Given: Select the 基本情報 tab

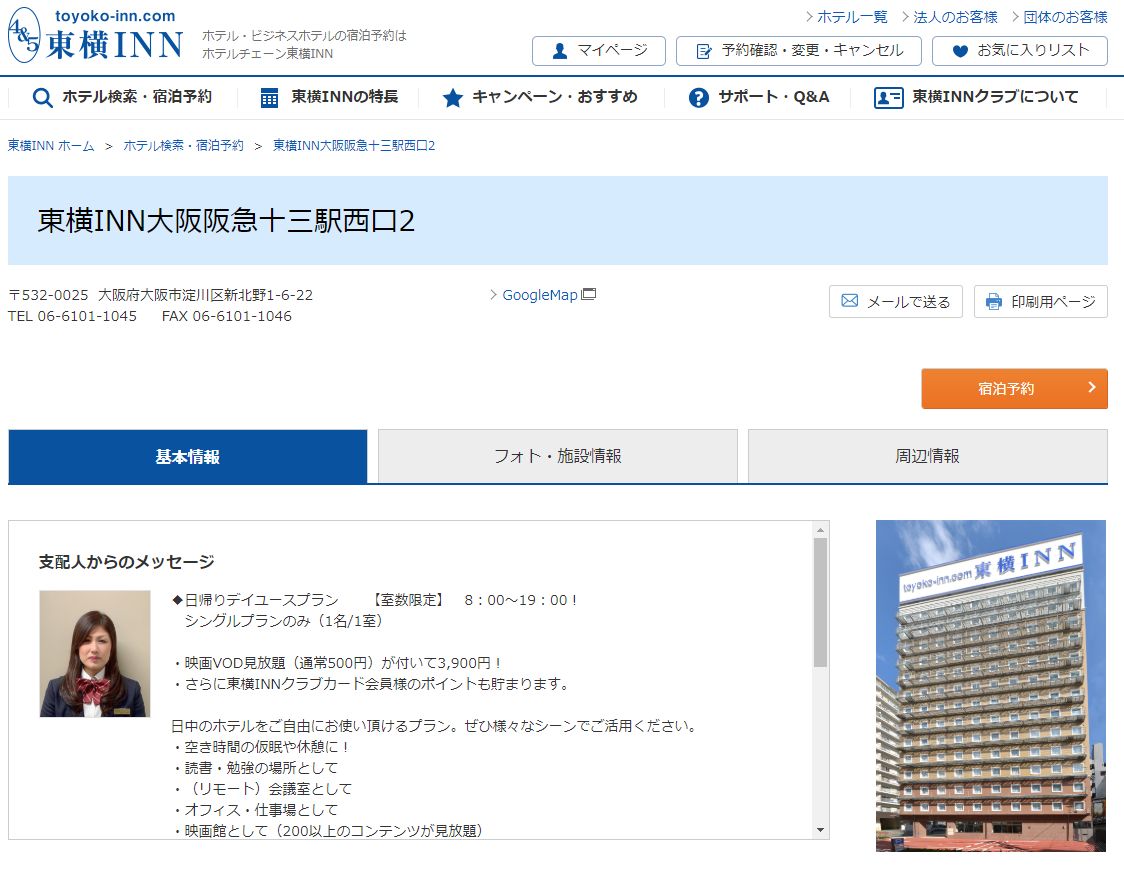Looking at the screenshot, I should [x=188, y=457].
